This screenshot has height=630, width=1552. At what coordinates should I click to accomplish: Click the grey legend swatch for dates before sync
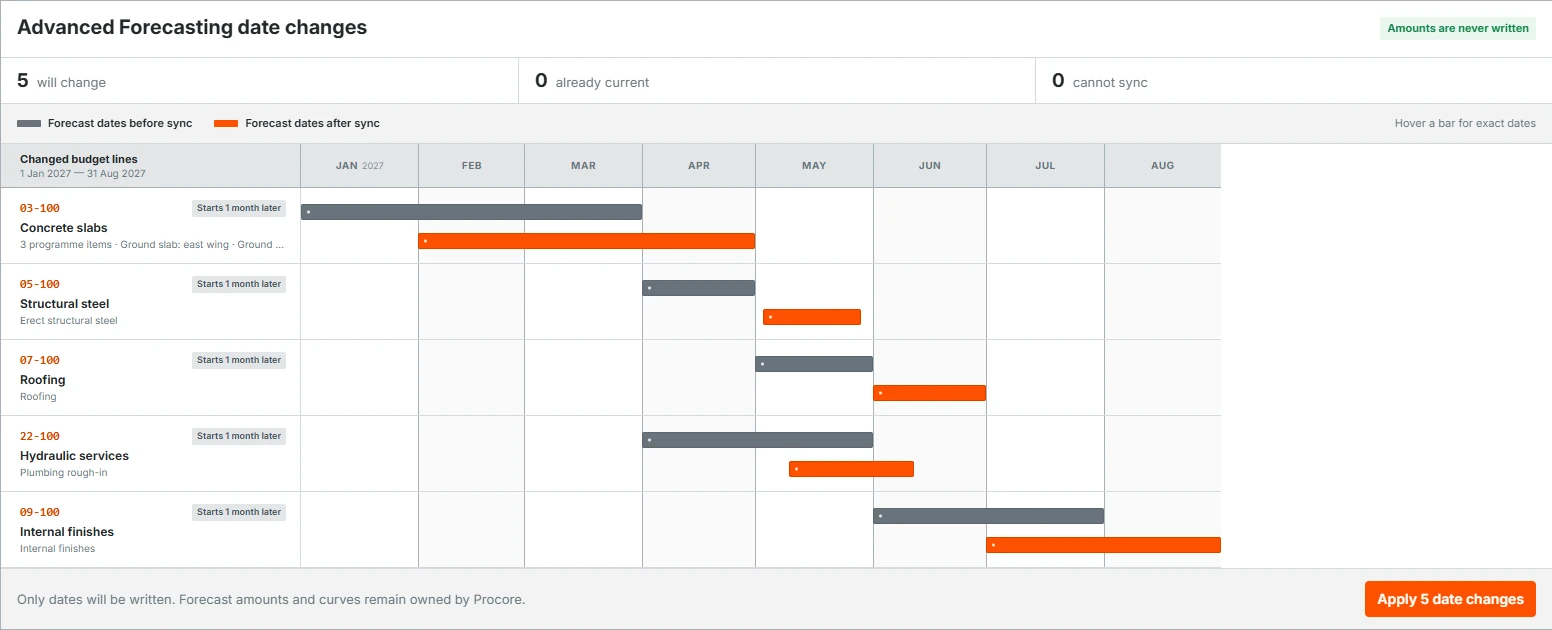pos(29,124)
